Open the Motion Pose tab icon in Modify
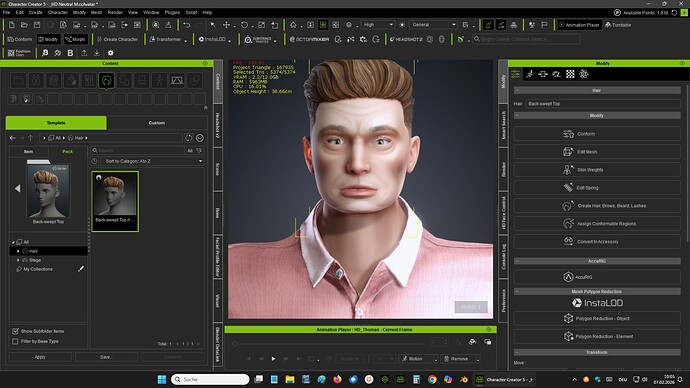 click(529, 74)
